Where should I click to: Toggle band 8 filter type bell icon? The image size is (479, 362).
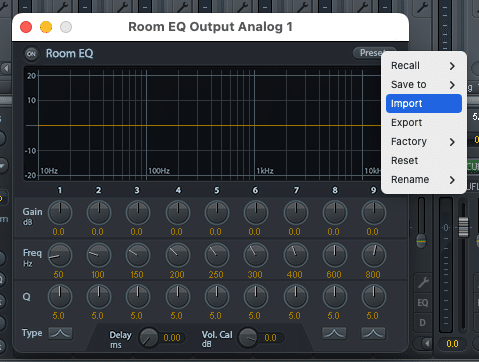pos(334,333)
